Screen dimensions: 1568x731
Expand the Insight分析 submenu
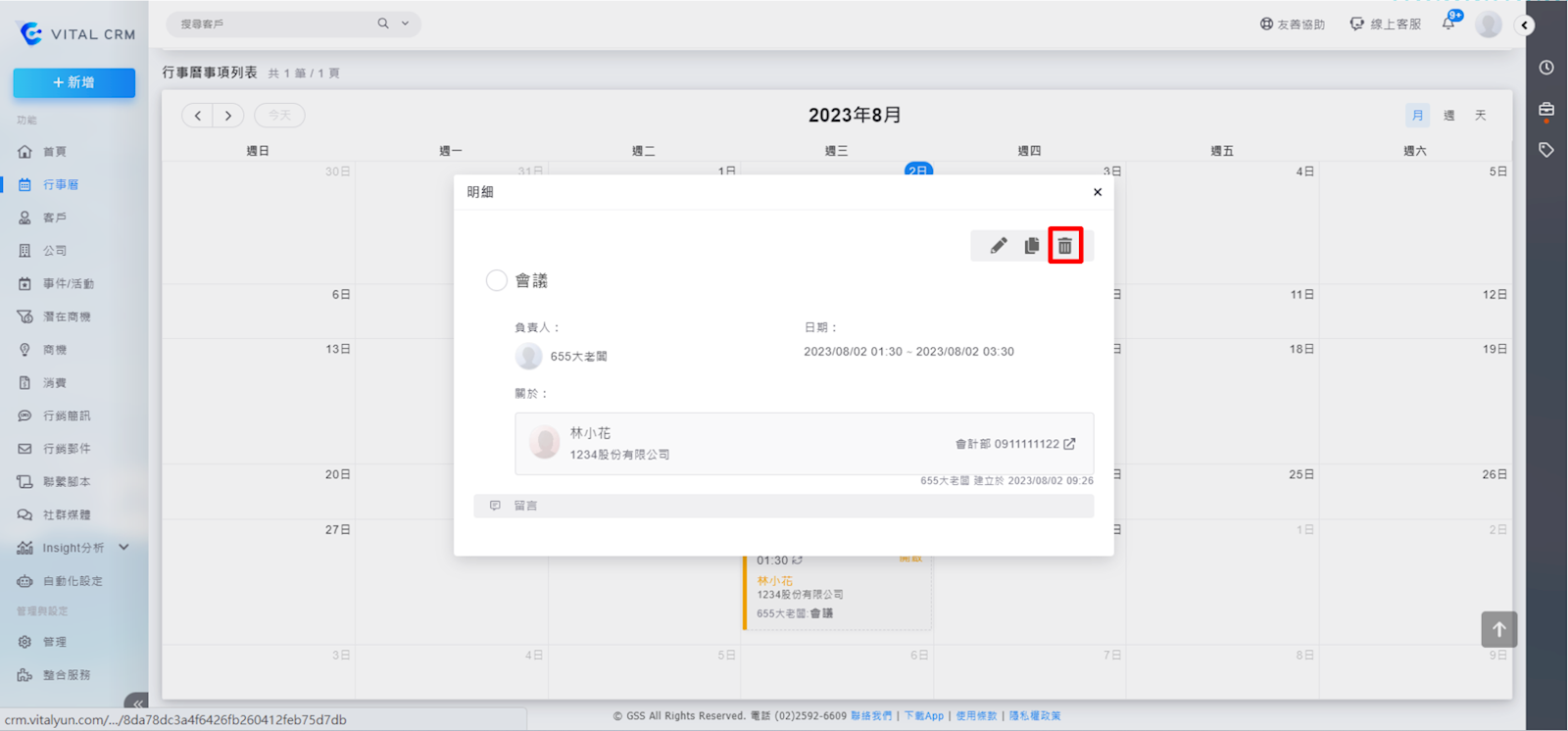pyautogui.click(x=123, y=548)
